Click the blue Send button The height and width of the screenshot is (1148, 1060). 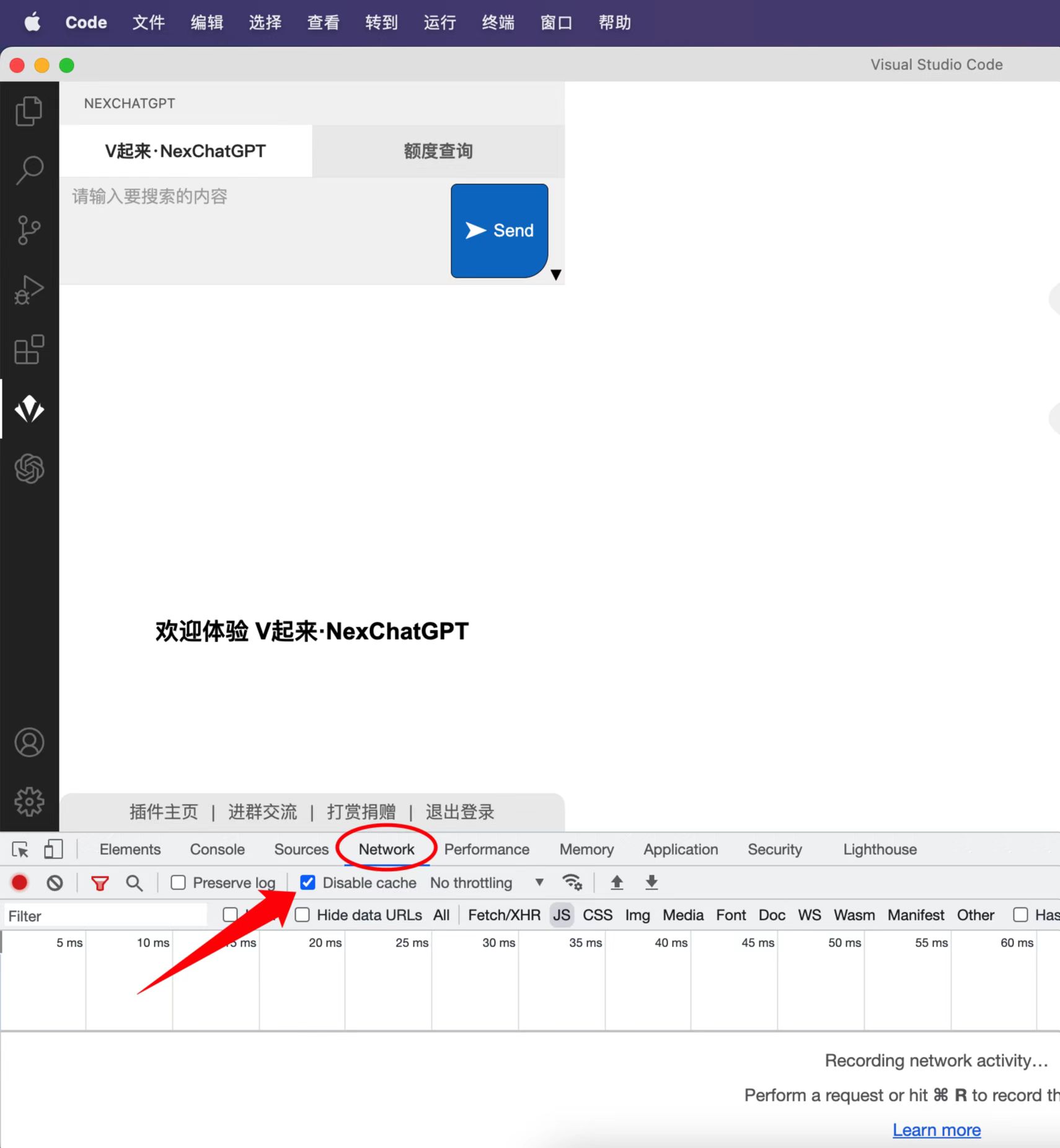click(500, 231)
